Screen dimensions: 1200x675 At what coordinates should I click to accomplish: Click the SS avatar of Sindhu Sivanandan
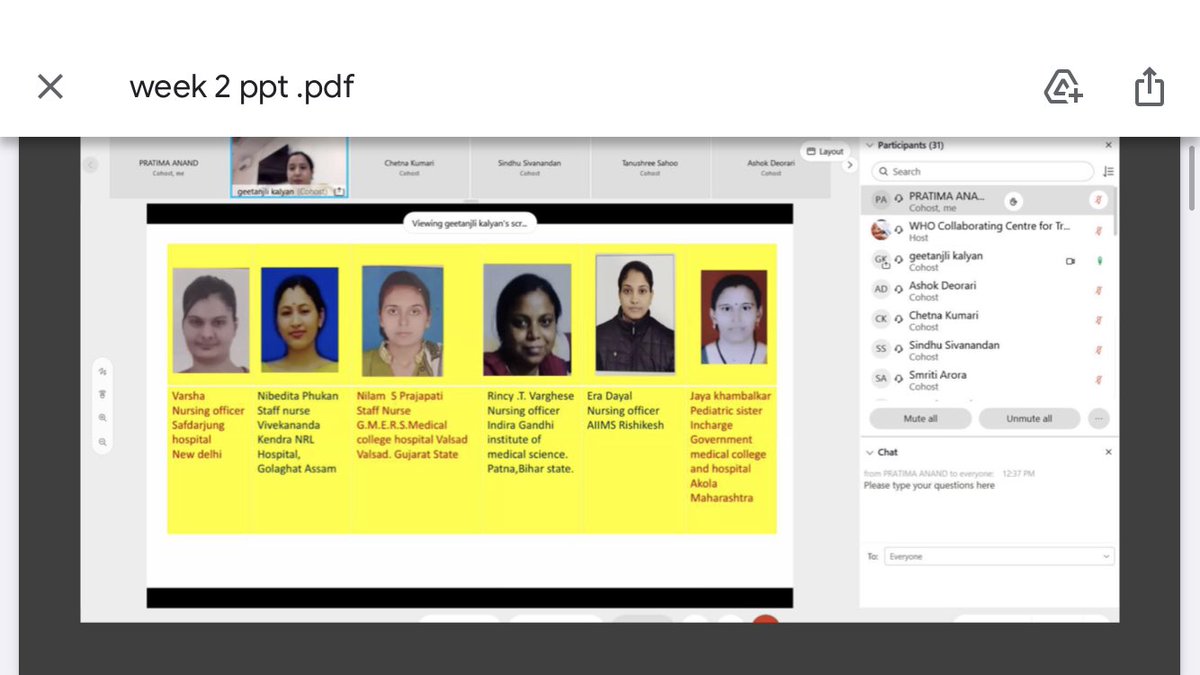[x=880, y=349]
